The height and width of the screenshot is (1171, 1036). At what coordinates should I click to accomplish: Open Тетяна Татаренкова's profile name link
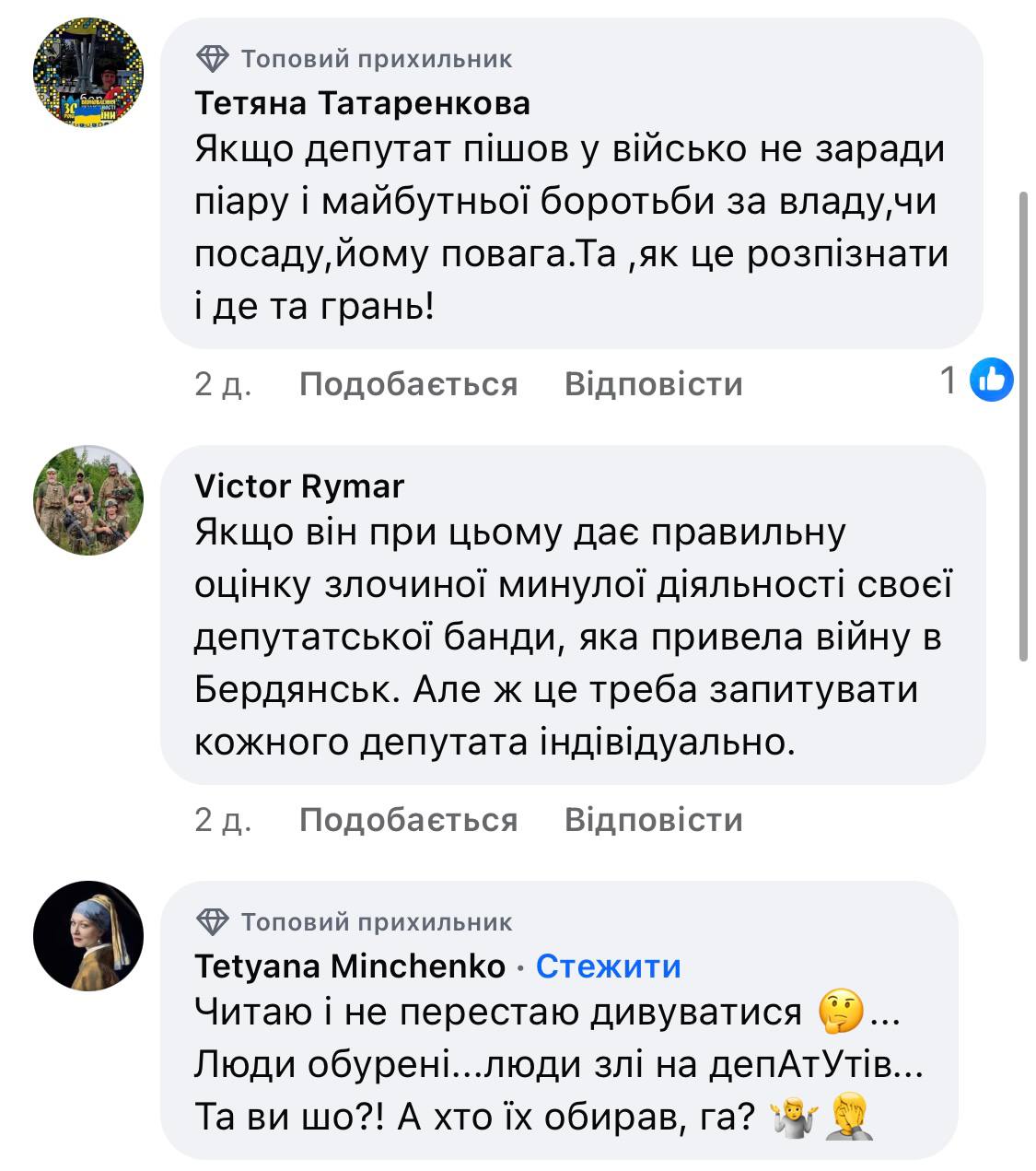click(362, 103)
